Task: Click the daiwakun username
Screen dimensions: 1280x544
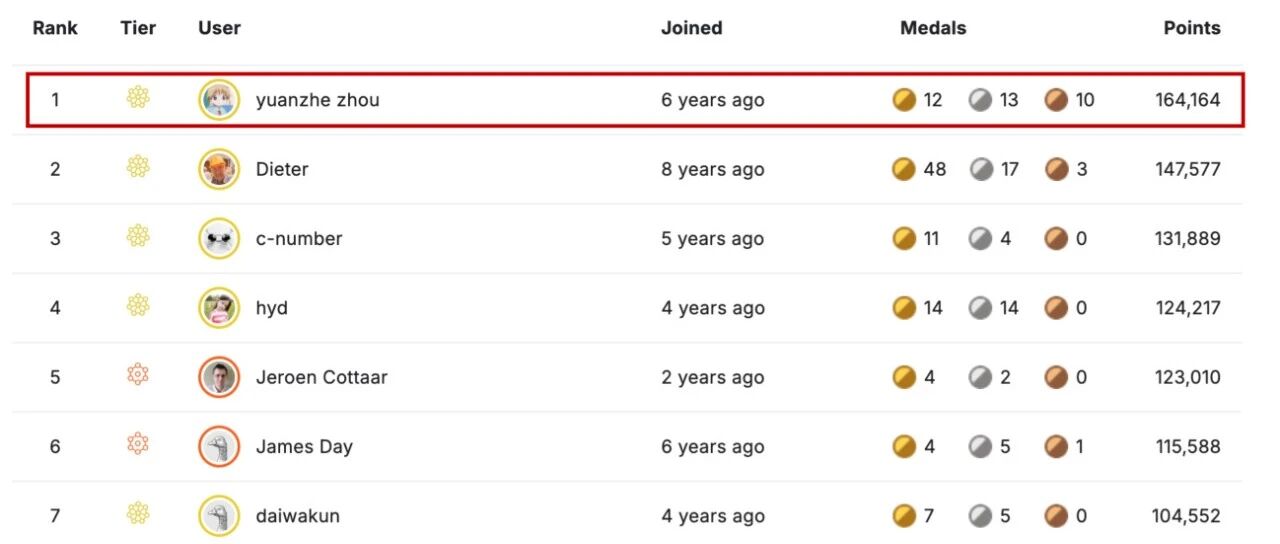Action: pyautogui.click(x=297, y=516)
